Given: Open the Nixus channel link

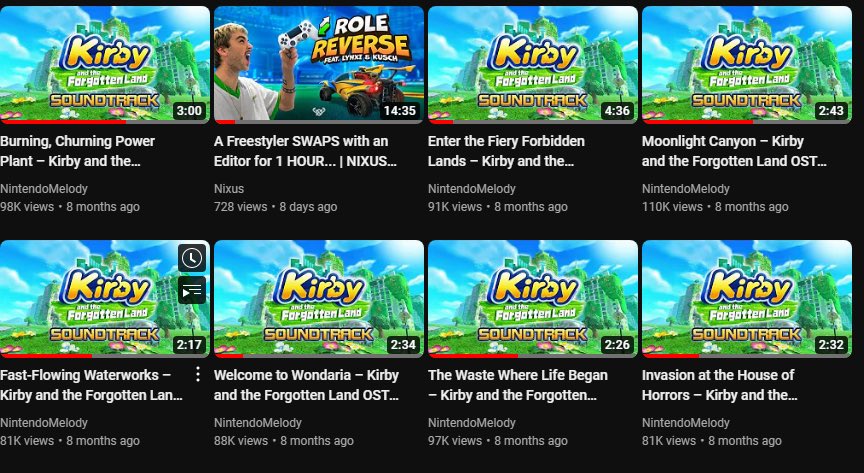Looking at the screenshot, I should click(x=229, y=189).
